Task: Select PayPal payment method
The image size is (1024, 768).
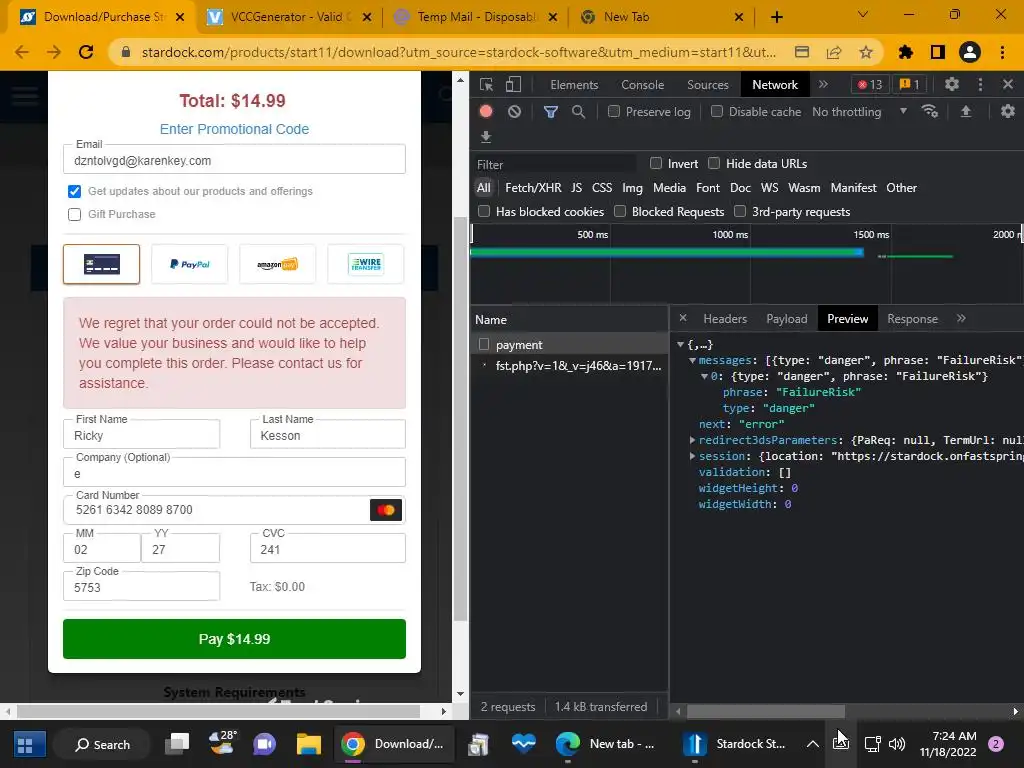Action: tap(189, 264)
